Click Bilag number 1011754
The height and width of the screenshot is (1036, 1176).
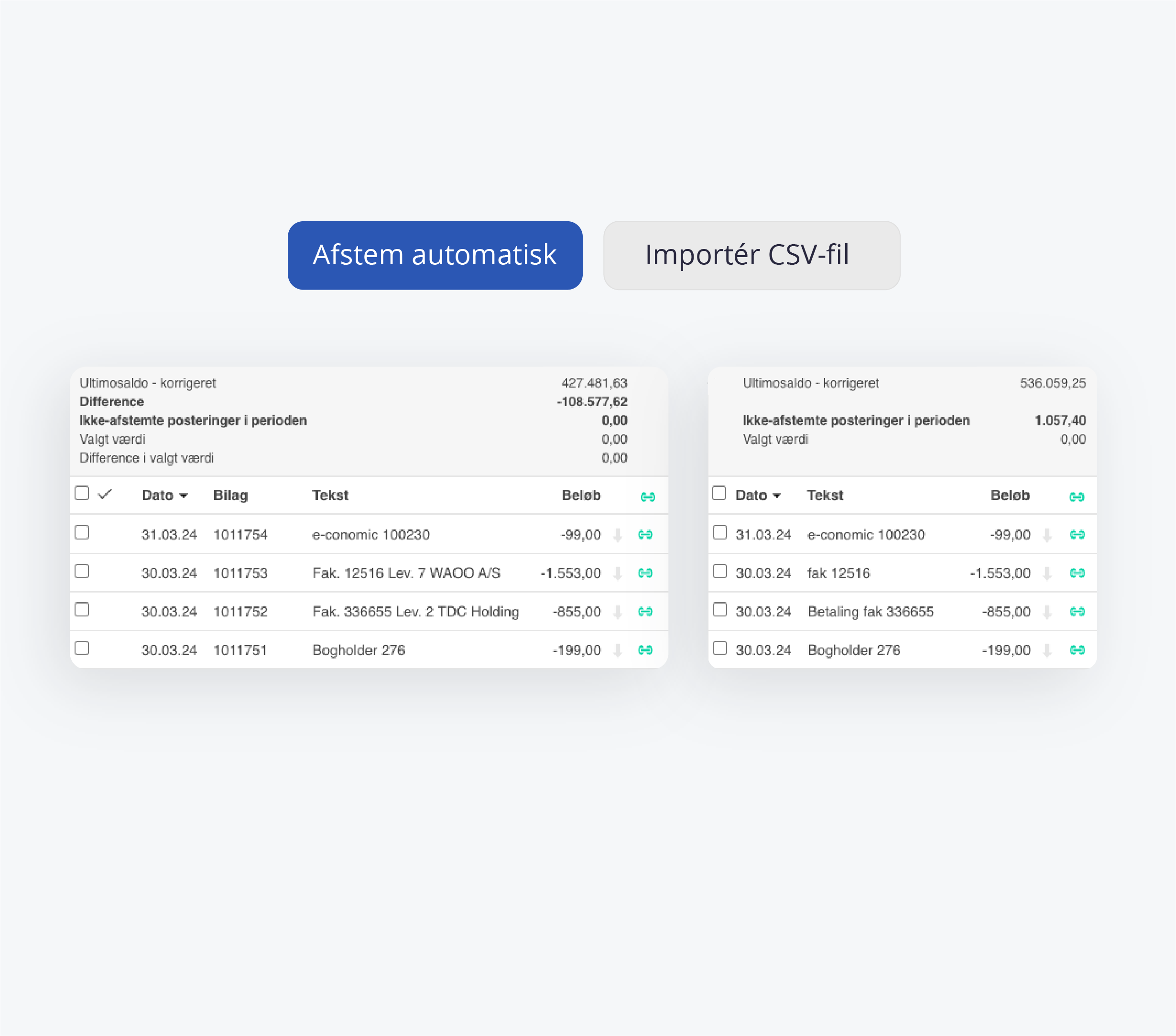point(240,535)
